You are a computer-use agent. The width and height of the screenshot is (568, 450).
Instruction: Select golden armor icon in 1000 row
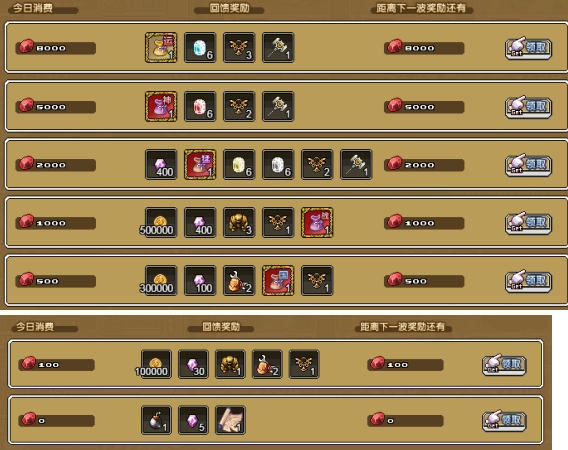[239, 222]
